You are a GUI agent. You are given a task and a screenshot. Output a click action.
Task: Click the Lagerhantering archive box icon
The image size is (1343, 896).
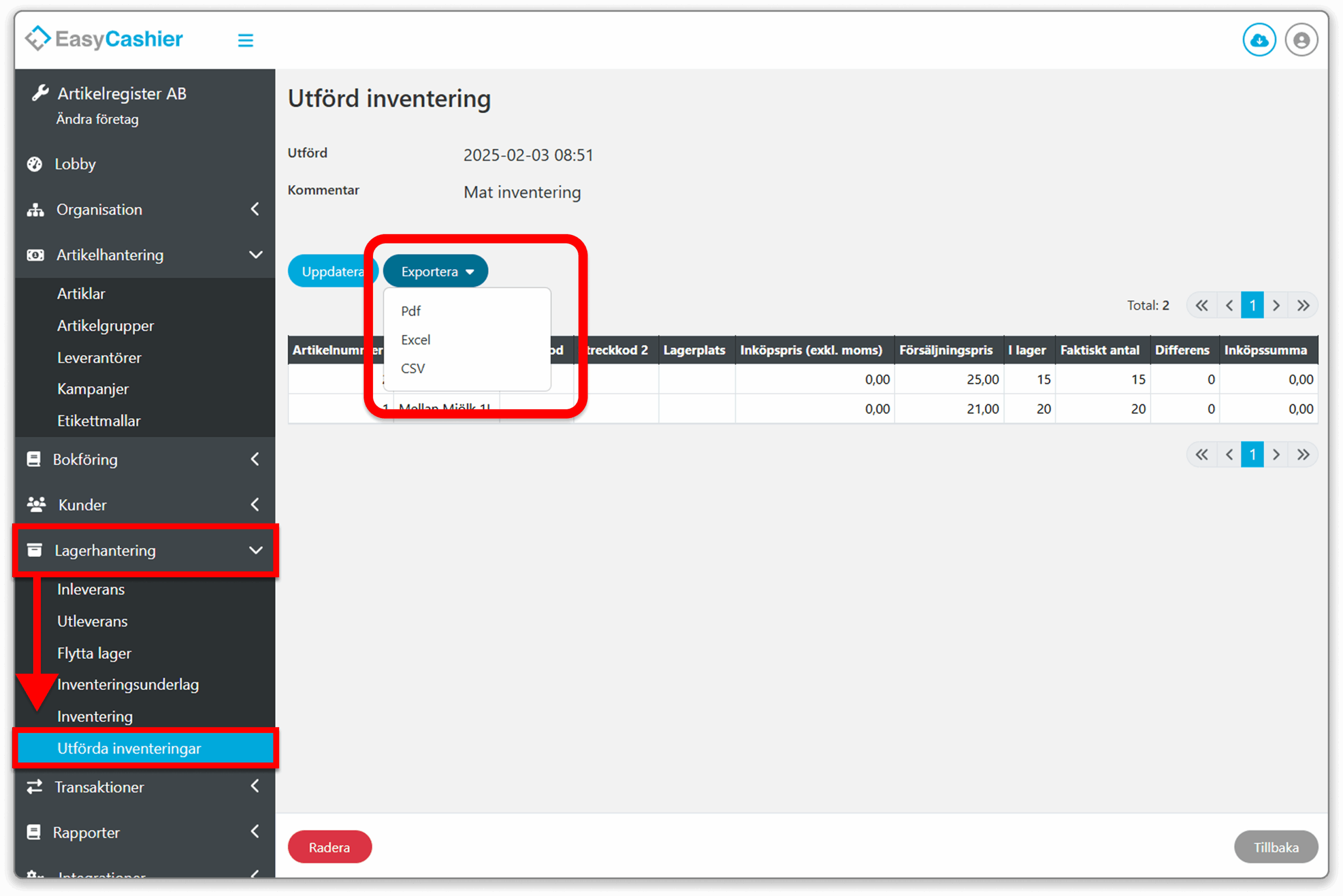click(35, 550)
